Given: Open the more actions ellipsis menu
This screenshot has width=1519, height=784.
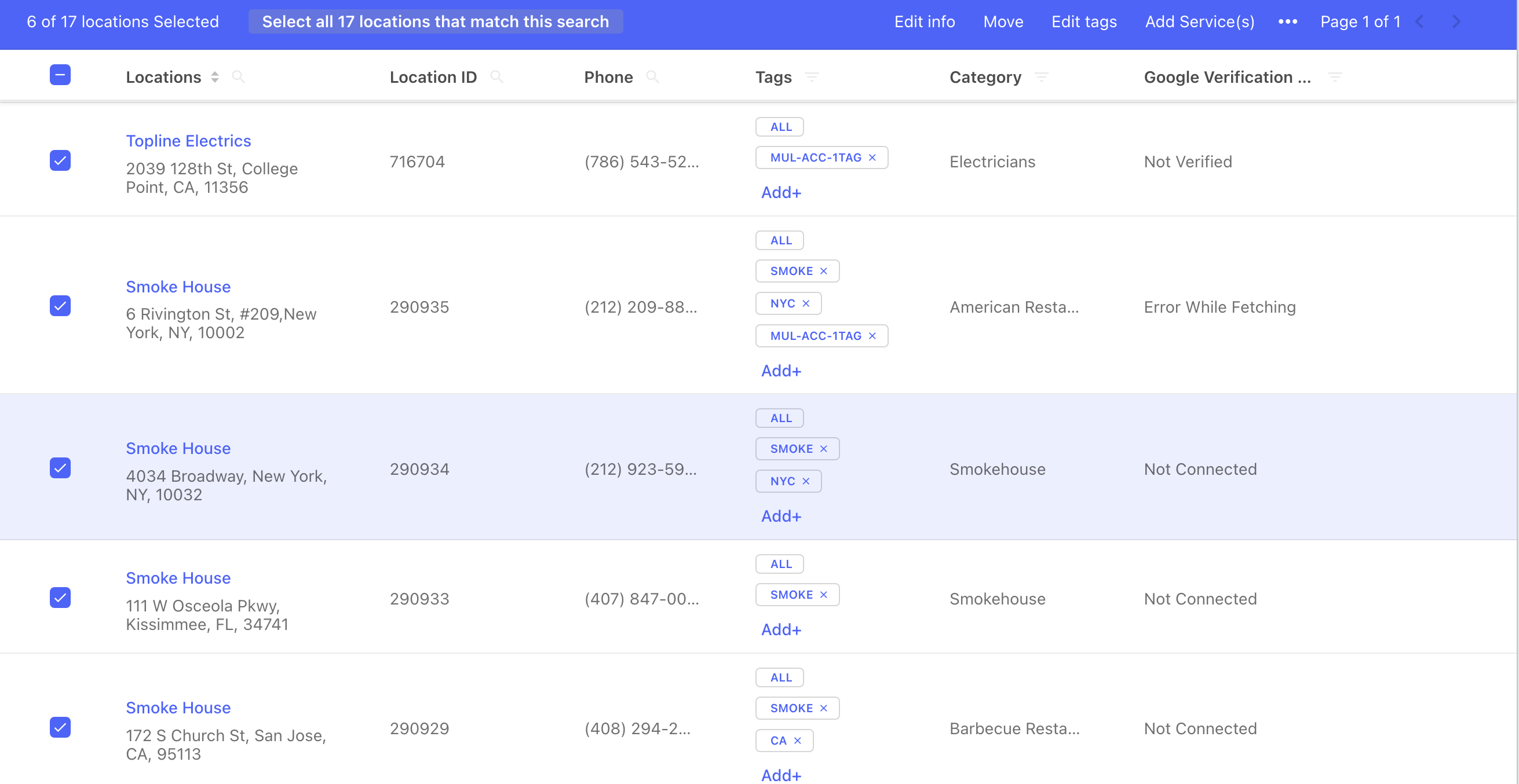Looking at the screenshot, I should click(1288, 22).
